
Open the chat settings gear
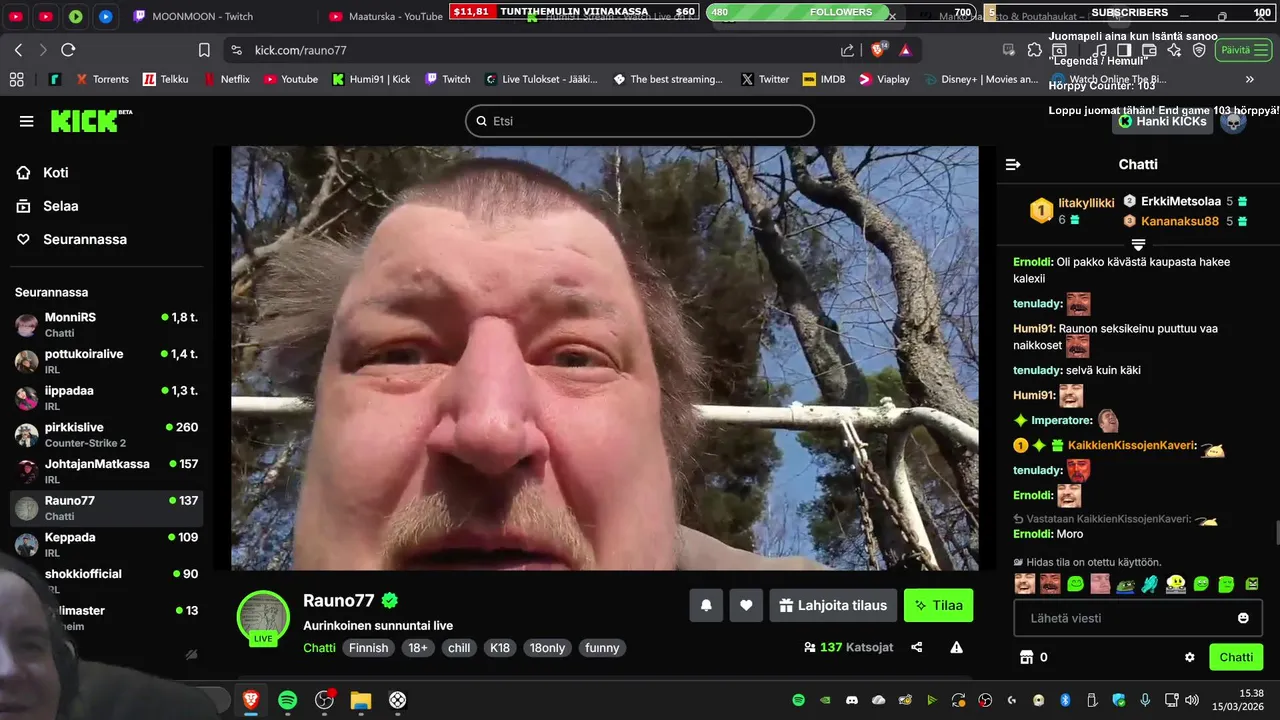pyautogui.click(x=1190, y=657)
